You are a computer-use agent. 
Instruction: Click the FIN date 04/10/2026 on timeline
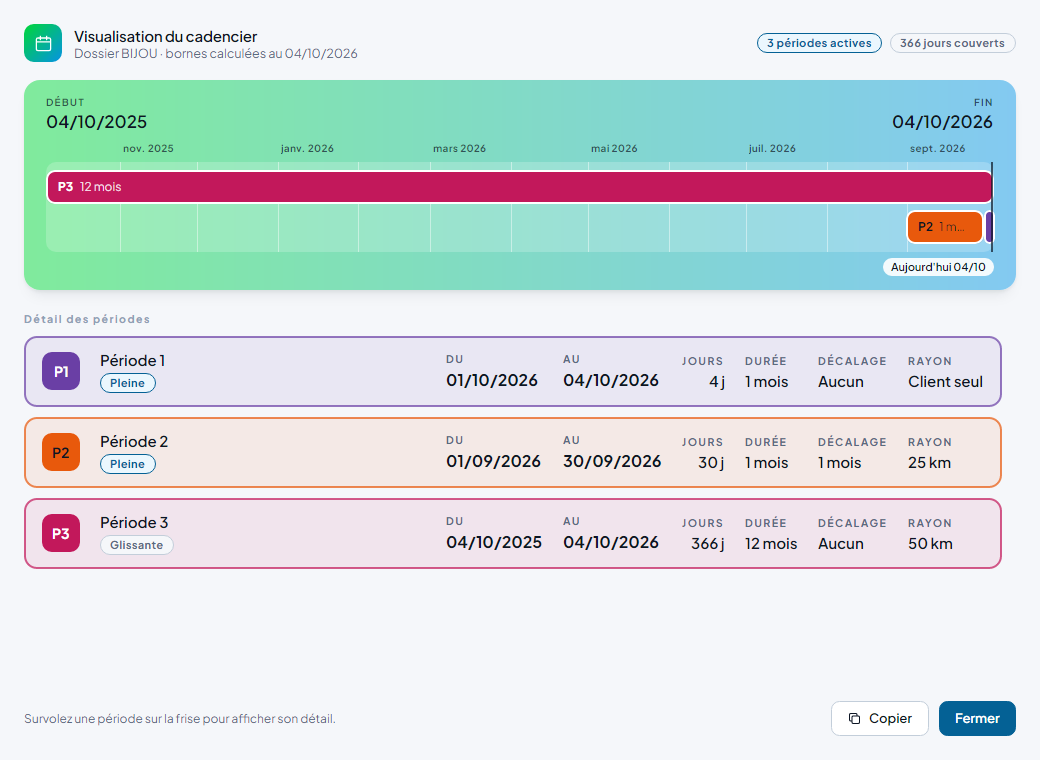tap(942, 122)
